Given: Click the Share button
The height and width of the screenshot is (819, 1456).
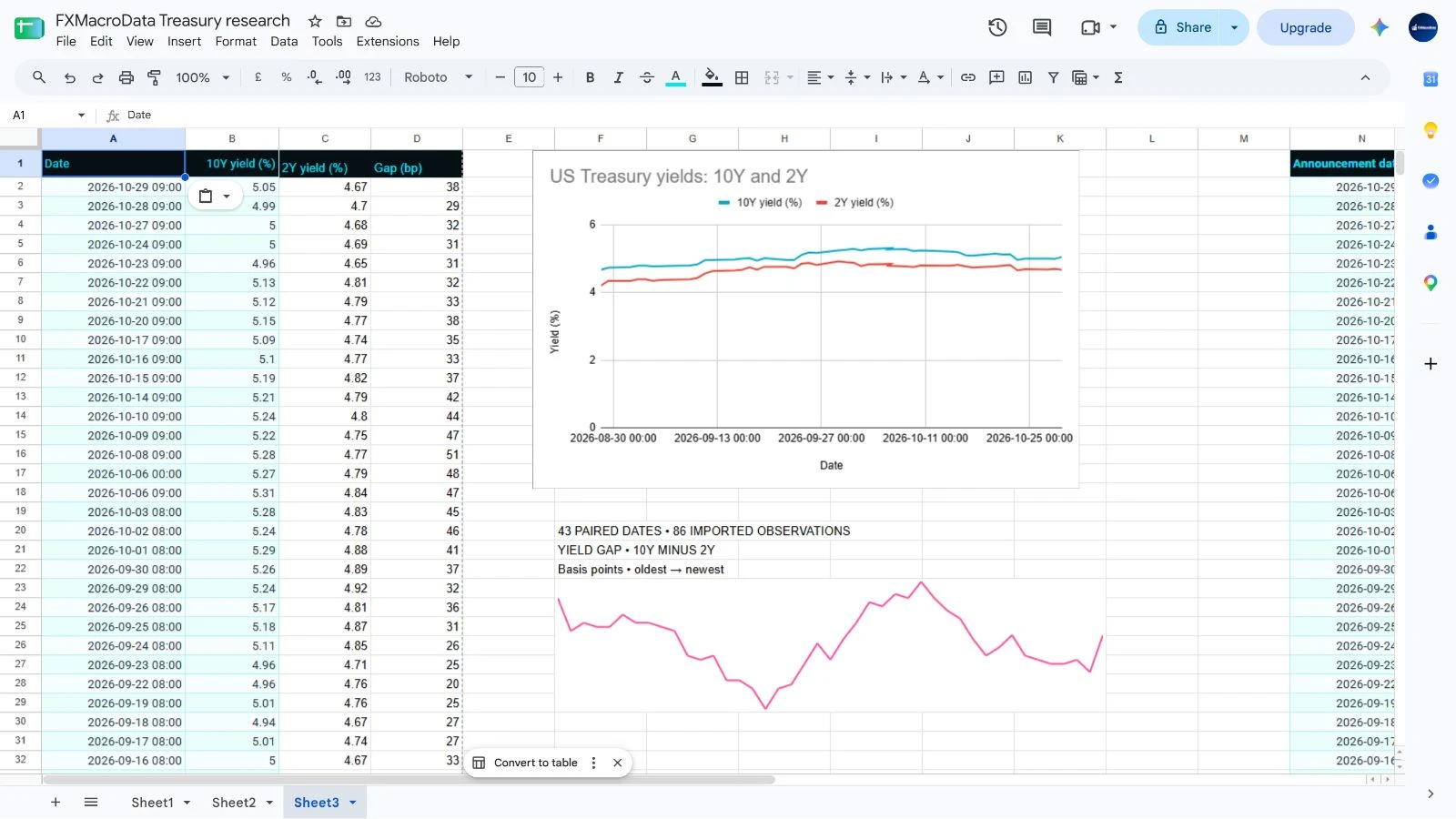Looking at the screenshot, I should coord(1181,27).
